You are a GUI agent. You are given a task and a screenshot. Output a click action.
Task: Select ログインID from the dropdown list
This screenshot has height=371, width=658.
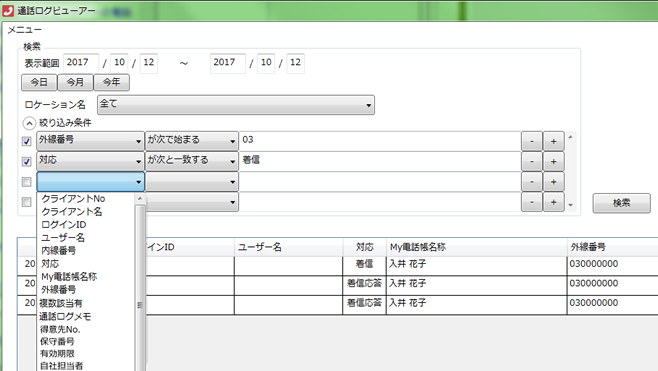(63, 225)
